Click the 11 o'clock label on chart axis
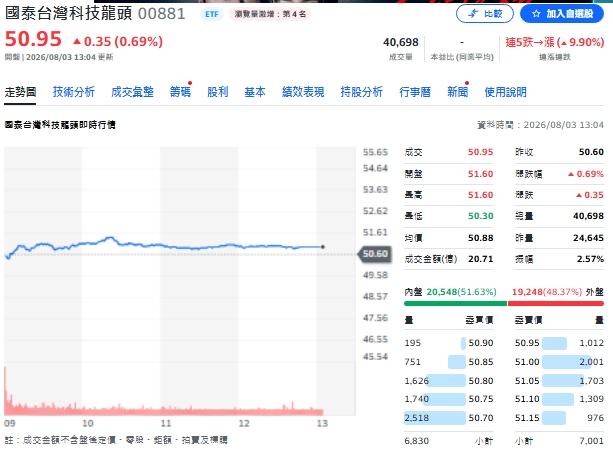 [x=166, y=423]
